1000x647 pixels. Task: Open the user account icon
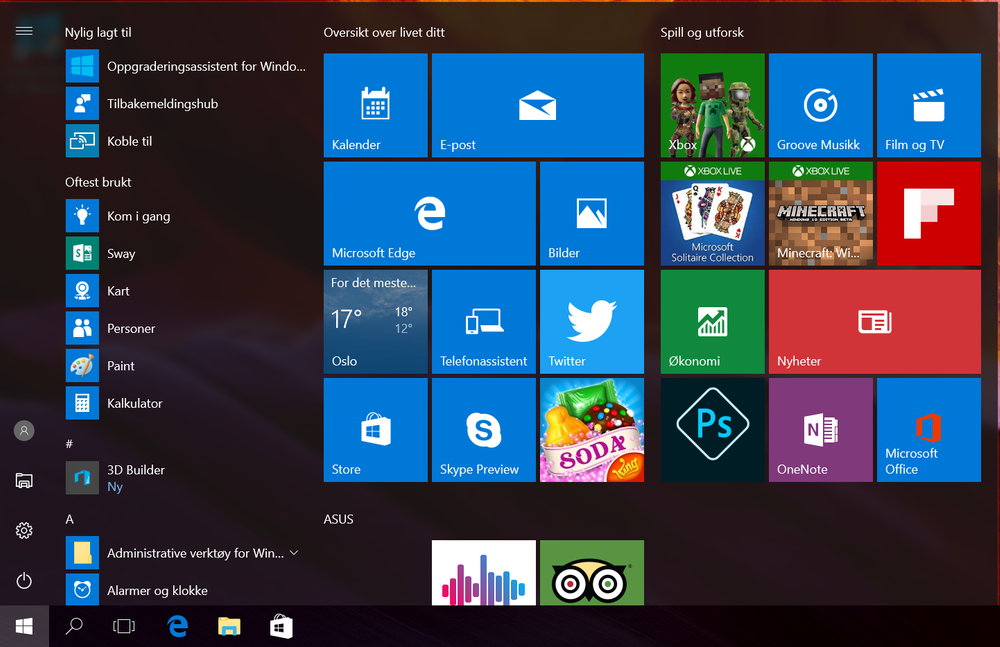(24, 431)
